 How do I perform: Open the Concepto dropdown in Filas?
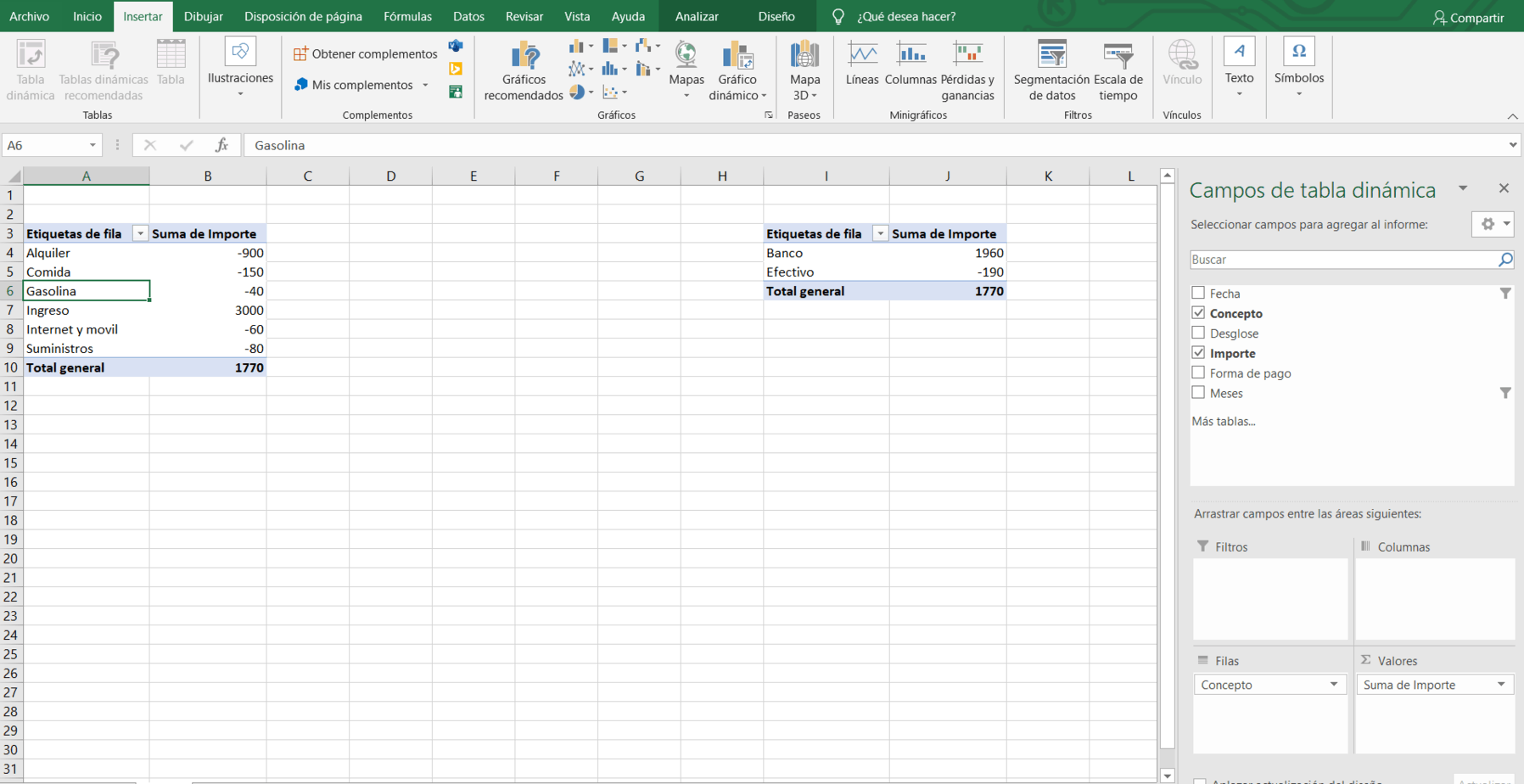point(1334,685)
